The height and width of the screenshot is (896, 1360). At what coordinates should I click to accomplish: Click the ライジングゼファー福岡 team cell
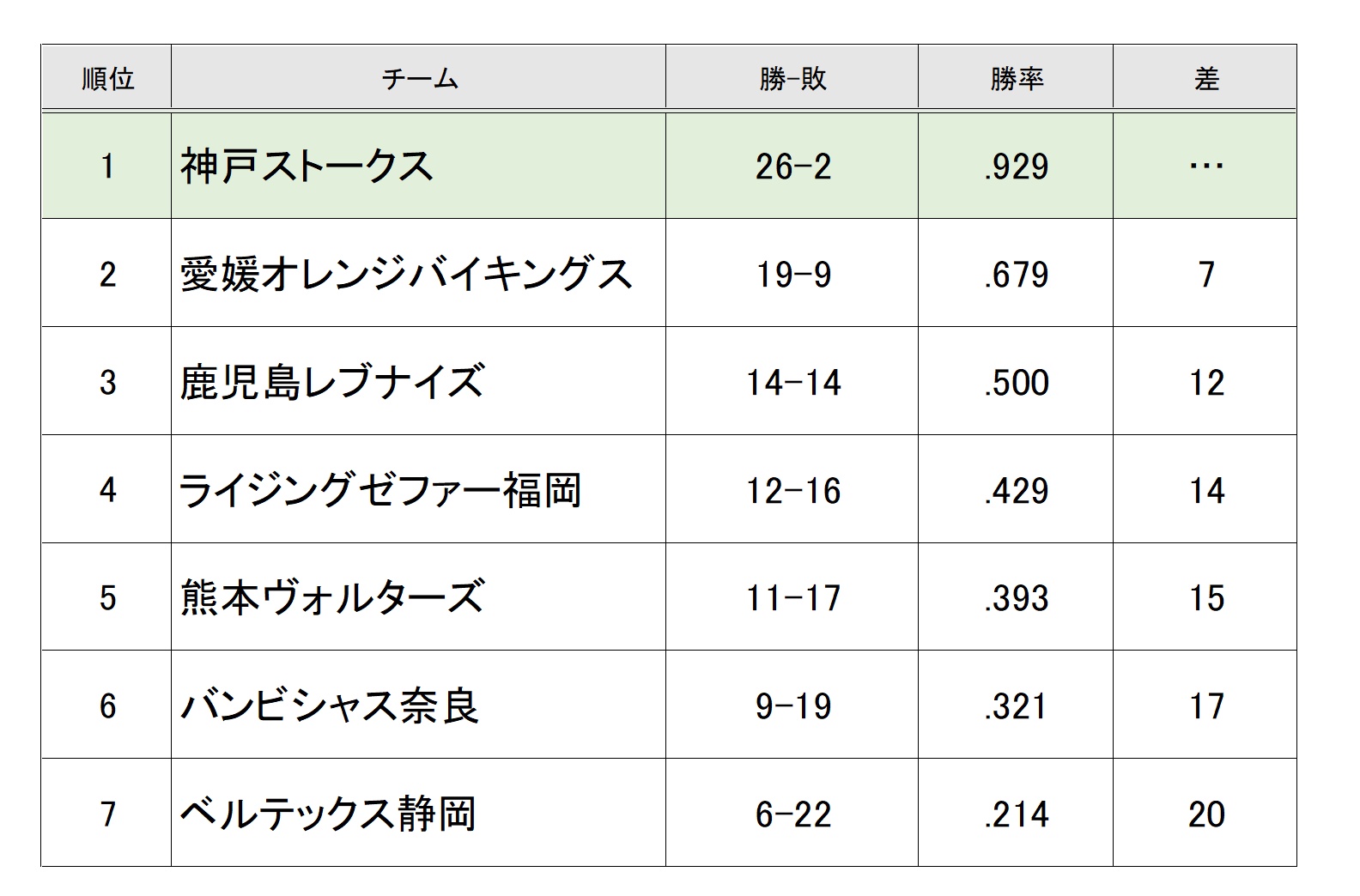[380, 490]
